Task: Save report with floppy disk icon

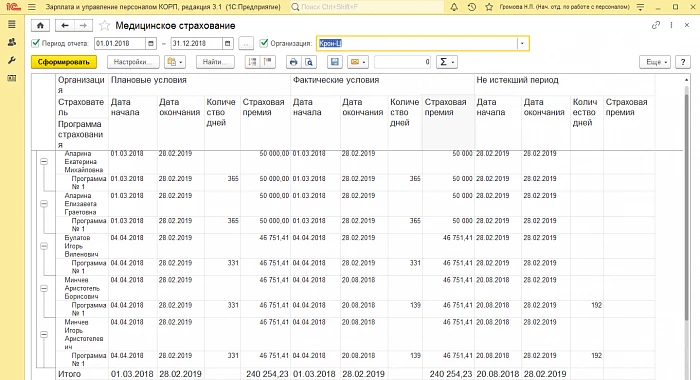Action: point(334,62)
